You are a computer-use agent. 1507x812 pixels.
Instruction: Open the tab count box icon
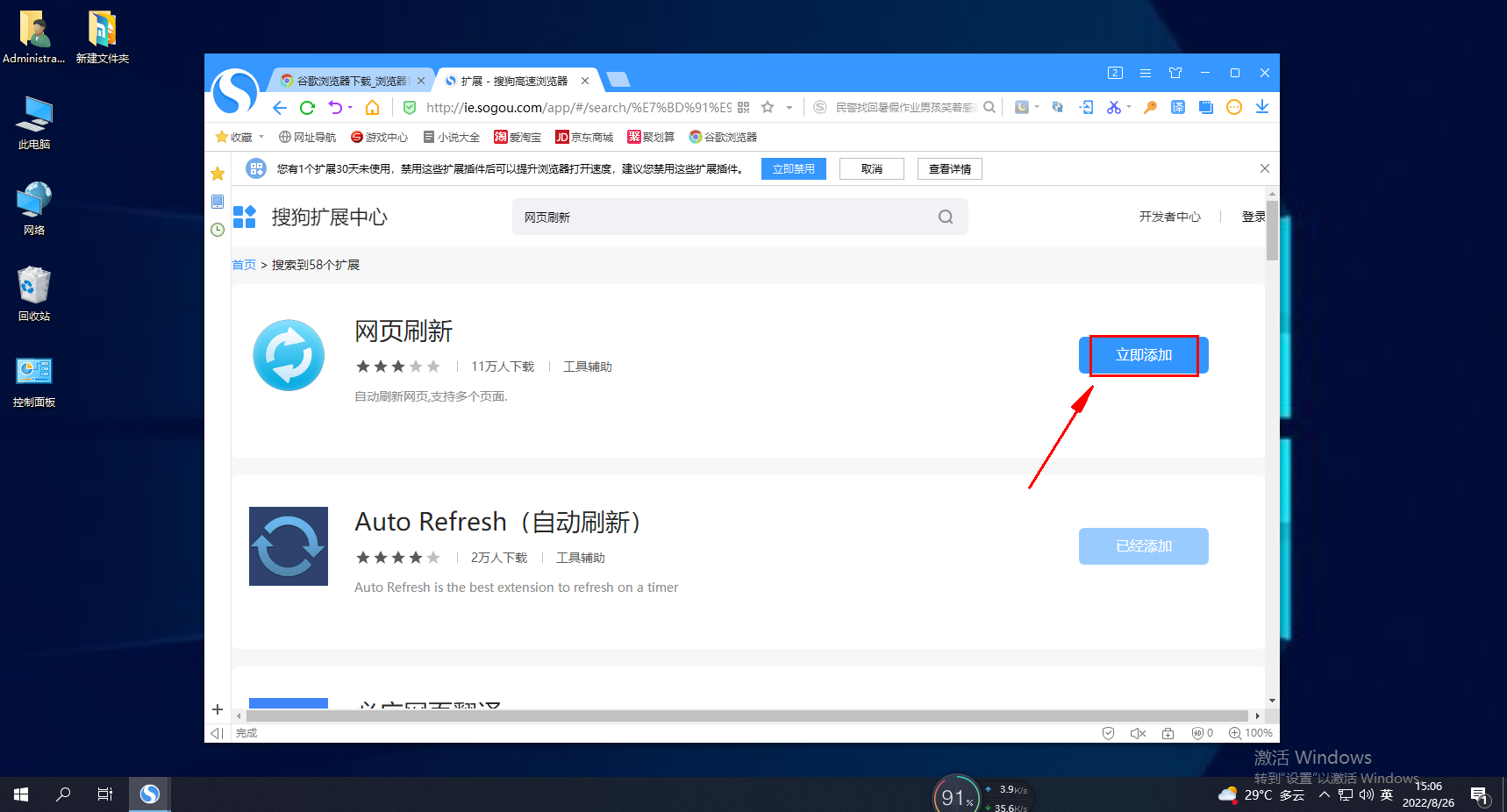[x=1115, y=73]
